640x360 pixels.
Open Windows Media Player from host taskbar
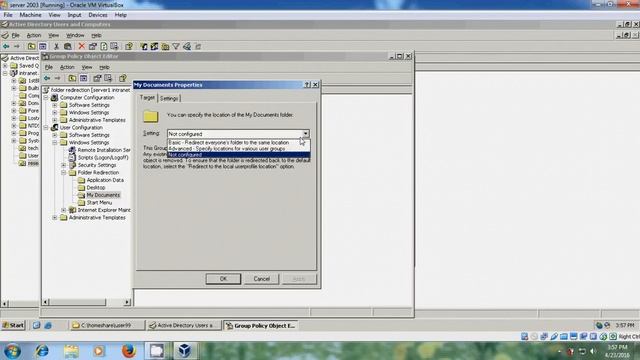pyautogui.click(x=99, y=351)
